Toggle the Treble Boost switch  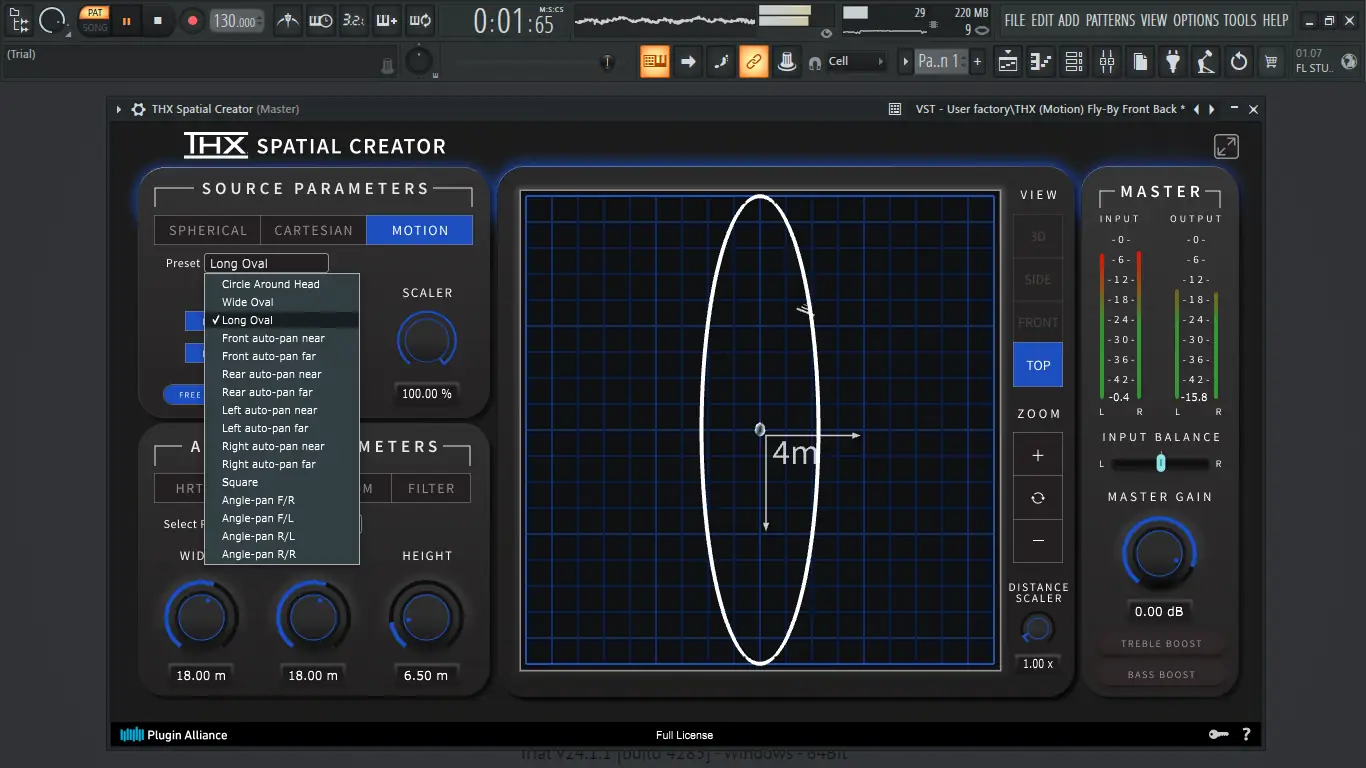[x=1161, y=644]
